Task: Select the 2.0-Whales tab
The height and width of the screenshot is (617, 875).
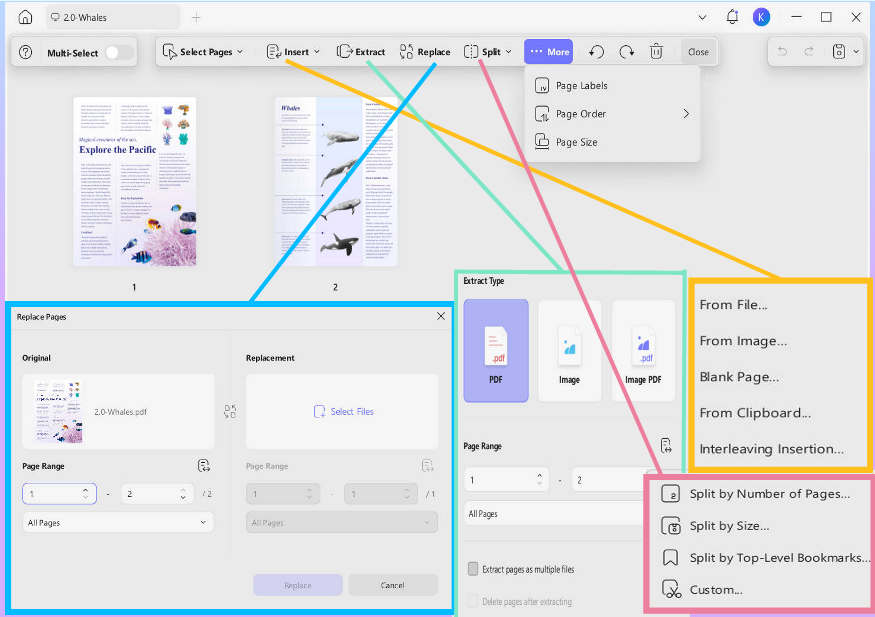Action: 113,17
